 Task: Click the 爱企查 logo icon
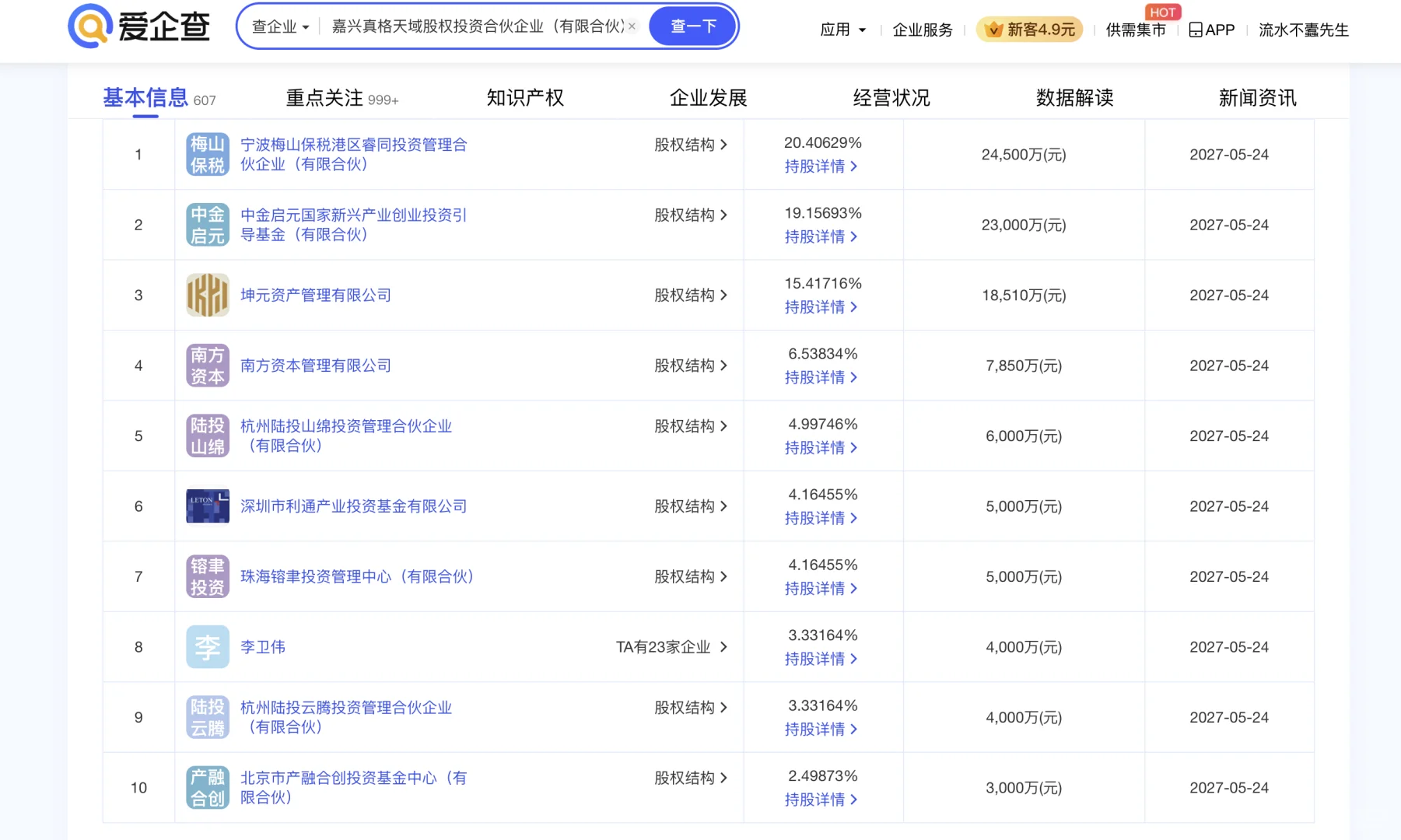point(91,26)
